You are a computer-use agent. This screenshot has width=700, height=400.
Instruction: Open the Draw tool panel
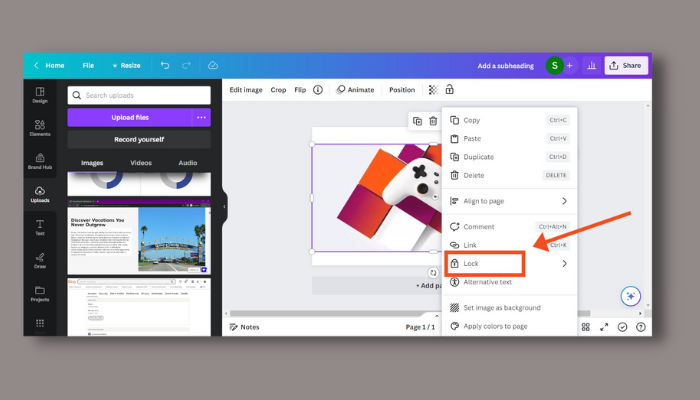(40, 260)
